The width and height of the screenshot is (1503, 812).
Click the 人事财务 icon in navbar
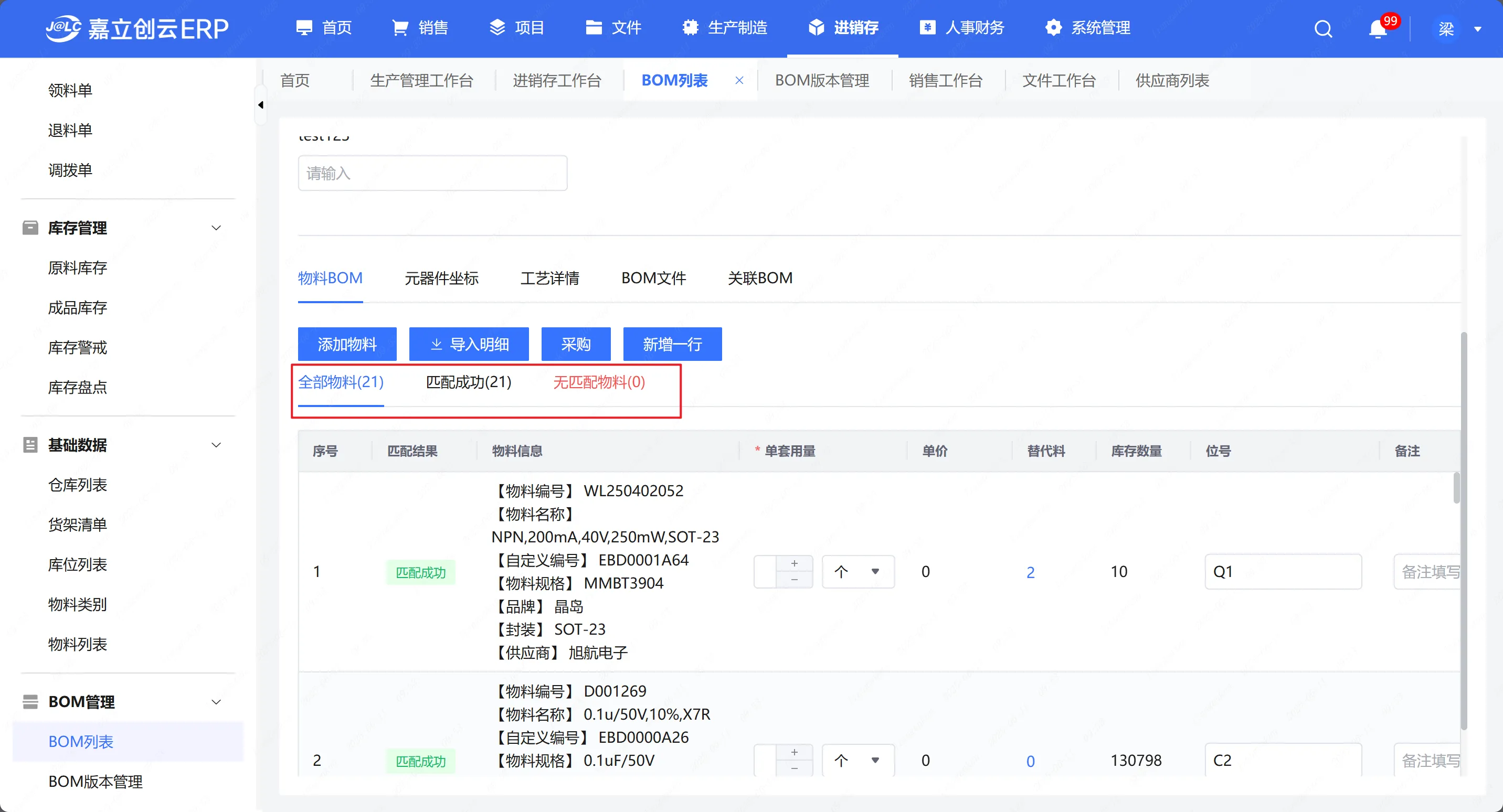click(x=927, y=28)
